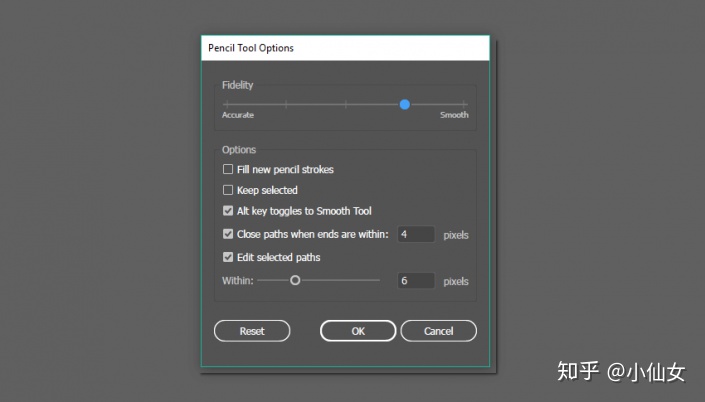705x402 pixels.
Task: Click the Close paths pixels field showing 4
Action: pyautogui.click(x=416, y=234)
